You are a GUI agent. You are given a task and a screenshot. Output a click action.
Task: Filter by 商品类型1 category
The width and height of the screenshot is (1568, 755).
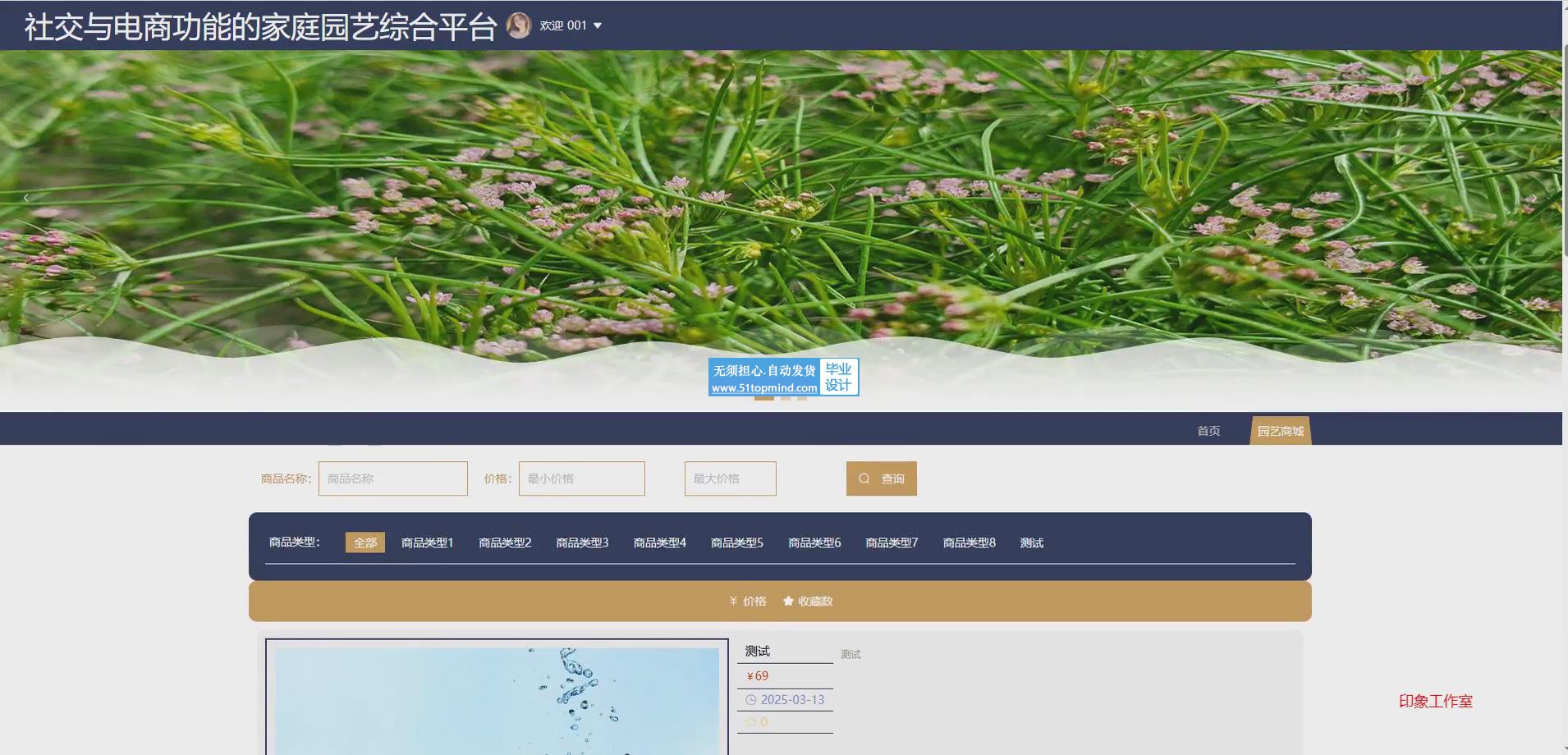point(427,542)
